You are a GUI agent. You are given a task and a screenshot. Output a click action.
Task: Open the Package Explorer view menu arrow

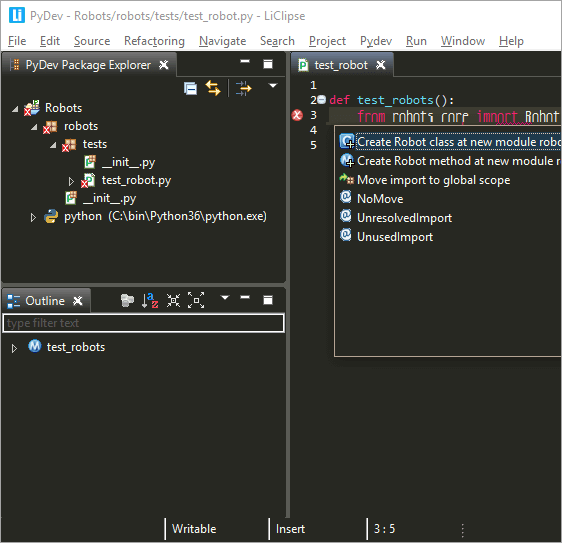point(273,86)
